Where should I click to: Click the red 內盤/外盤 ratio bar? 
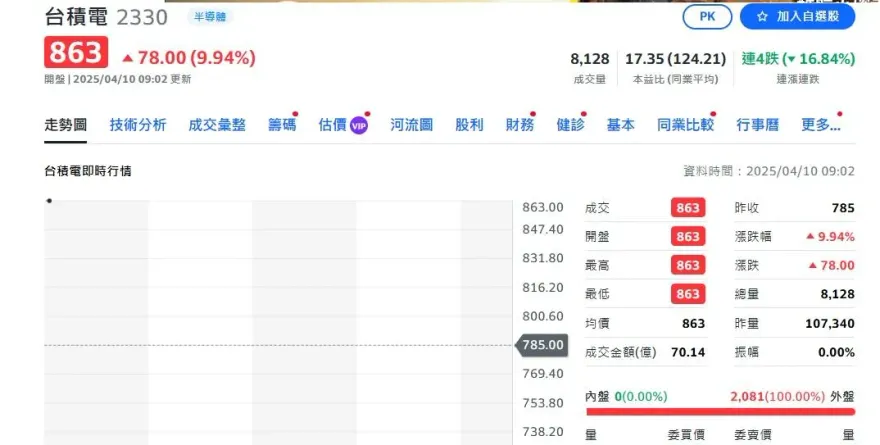tap(720, 410)
